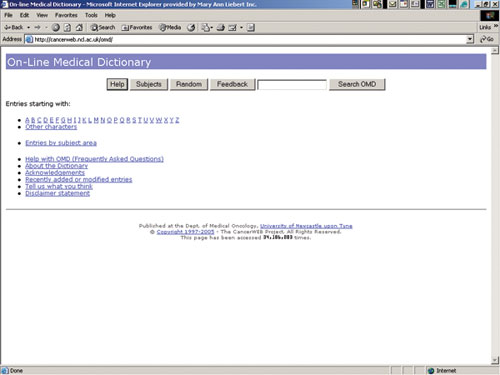The width and height of the screenshot is (500, 375).
Task: Click the envelope icon in the shortcut bar
Action: click(393, 4)
